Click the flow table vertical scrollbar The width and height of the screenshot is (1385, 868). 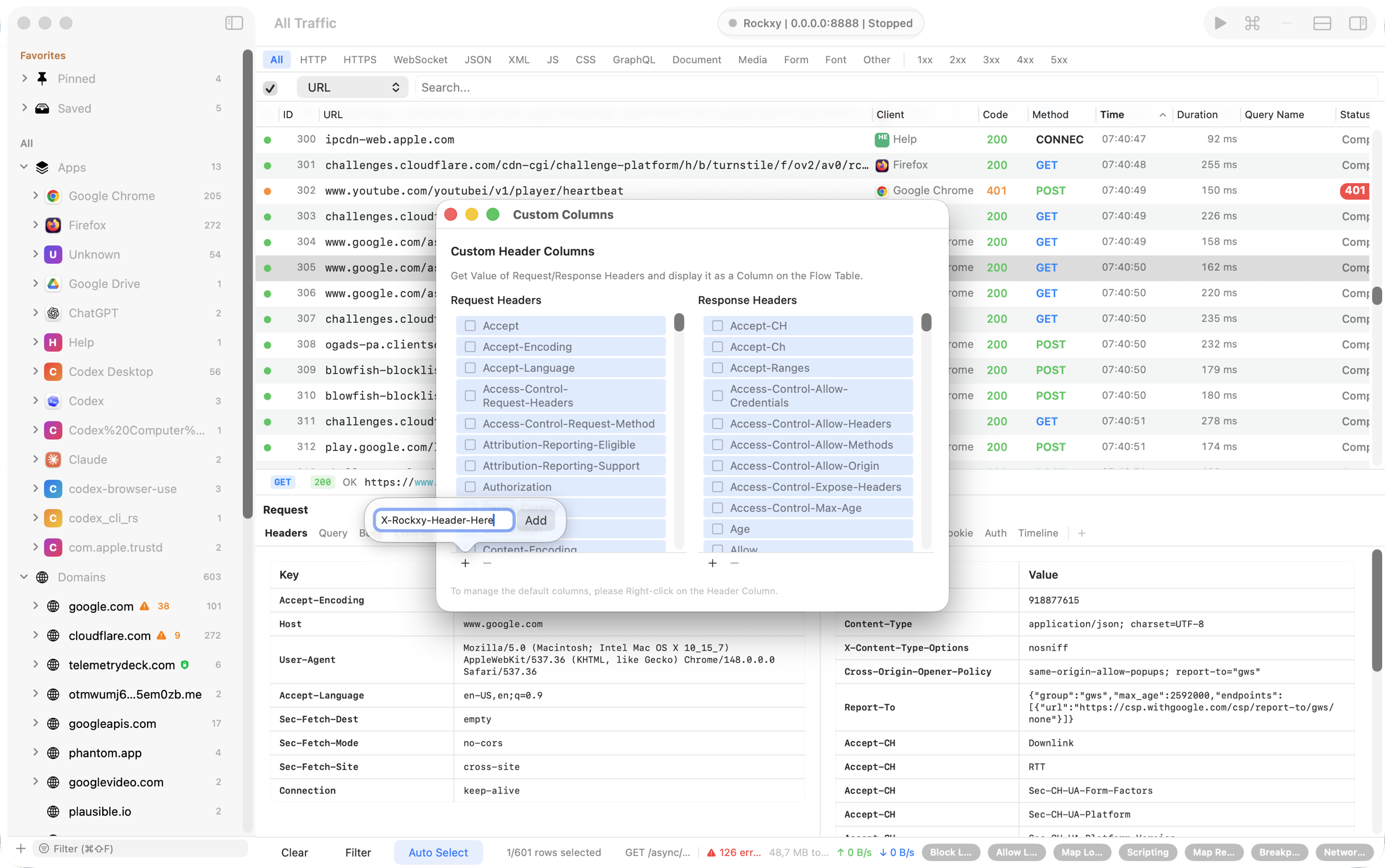(1377, 296)
